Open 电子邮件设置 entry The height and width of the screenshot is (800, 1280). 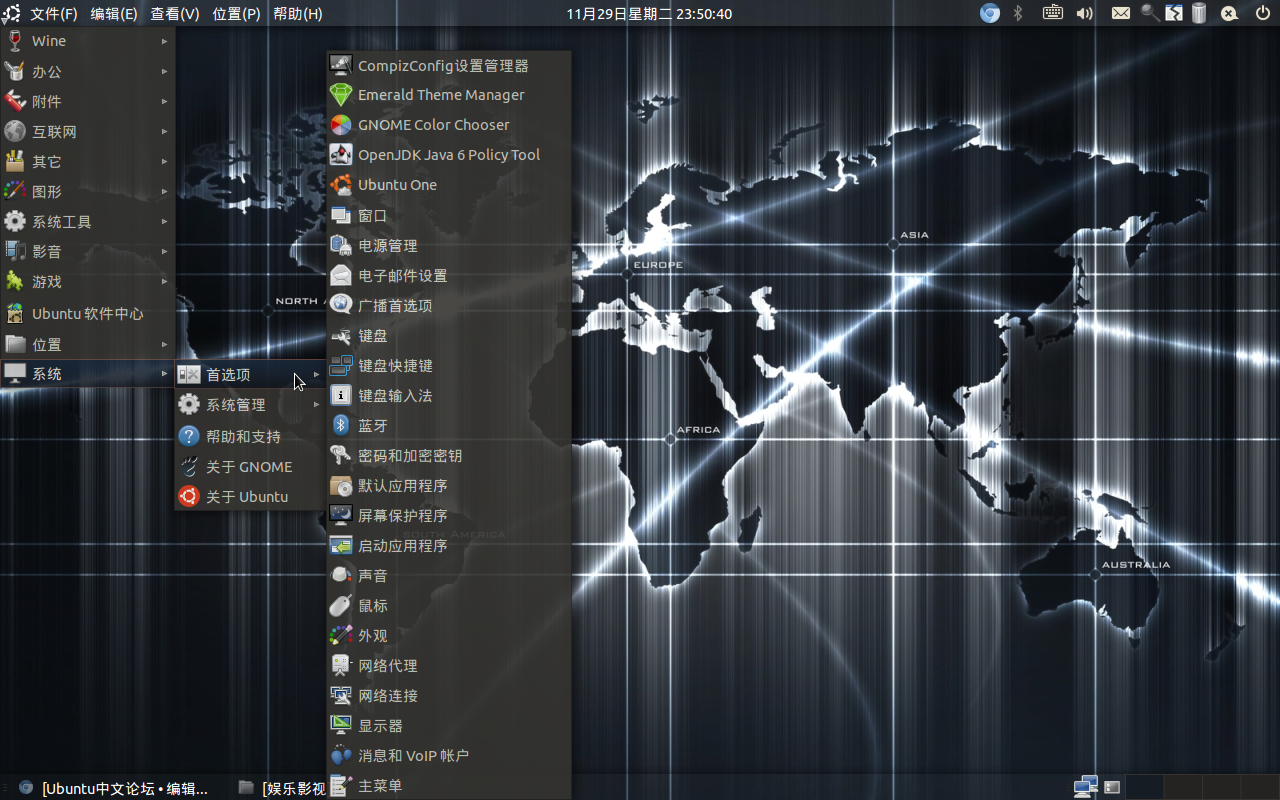pos(449,275)
